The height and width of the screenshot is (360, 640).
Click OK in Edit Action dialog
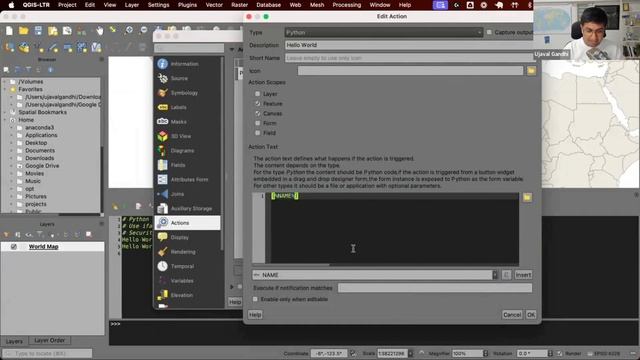click(531, 315)
